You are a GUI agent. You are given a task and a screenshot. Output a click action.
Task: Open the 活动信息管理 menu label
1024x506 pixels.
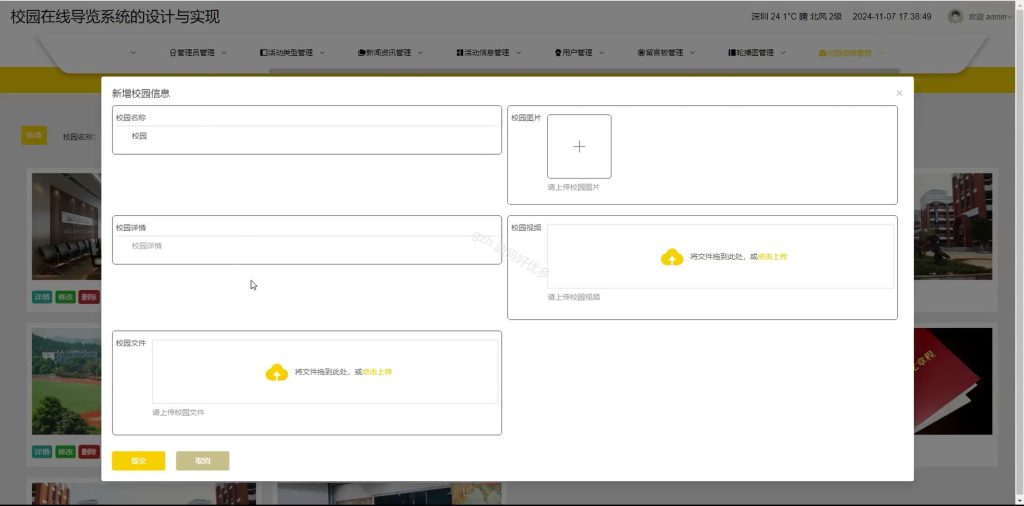pos(487,53)
